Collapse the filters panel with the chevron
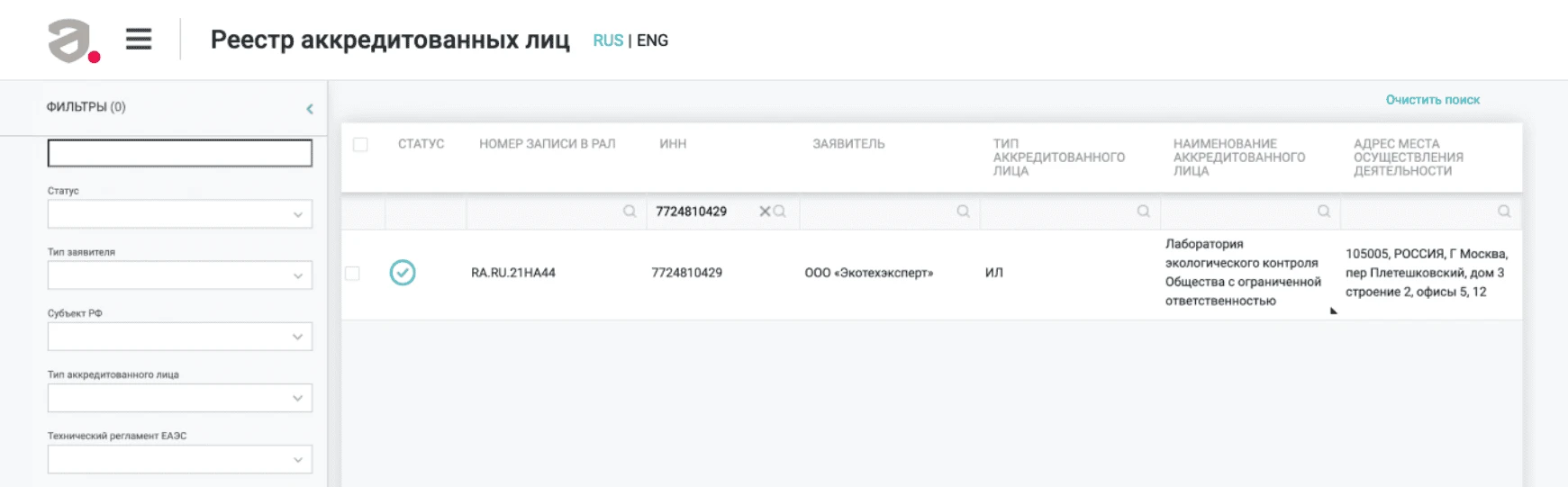Image resolution: width=1568 pixels, height=487 pixels. 310,109
